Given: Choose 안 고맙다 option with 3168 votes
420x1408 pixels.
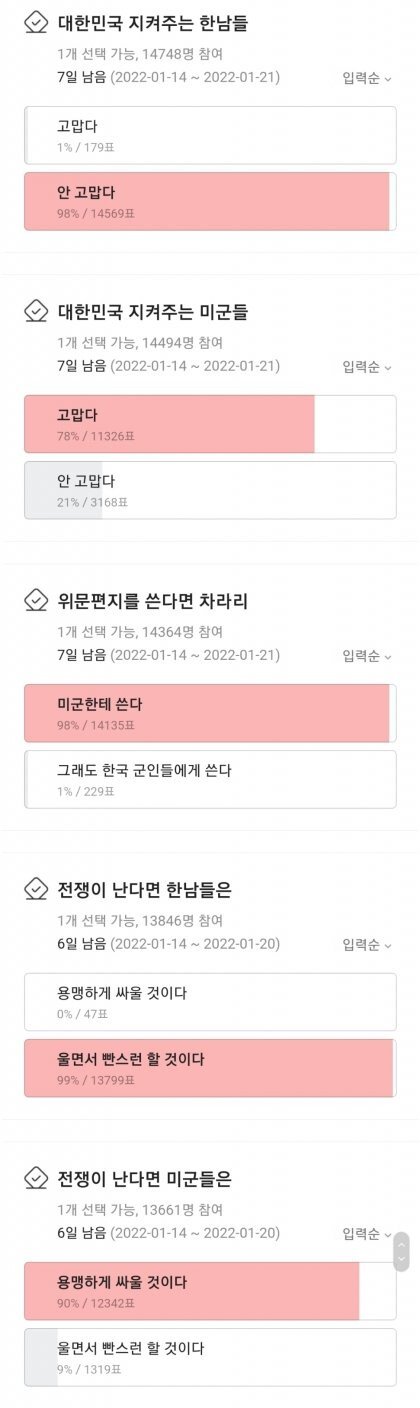Looking at the screenshot, I should tap(210, 490).
